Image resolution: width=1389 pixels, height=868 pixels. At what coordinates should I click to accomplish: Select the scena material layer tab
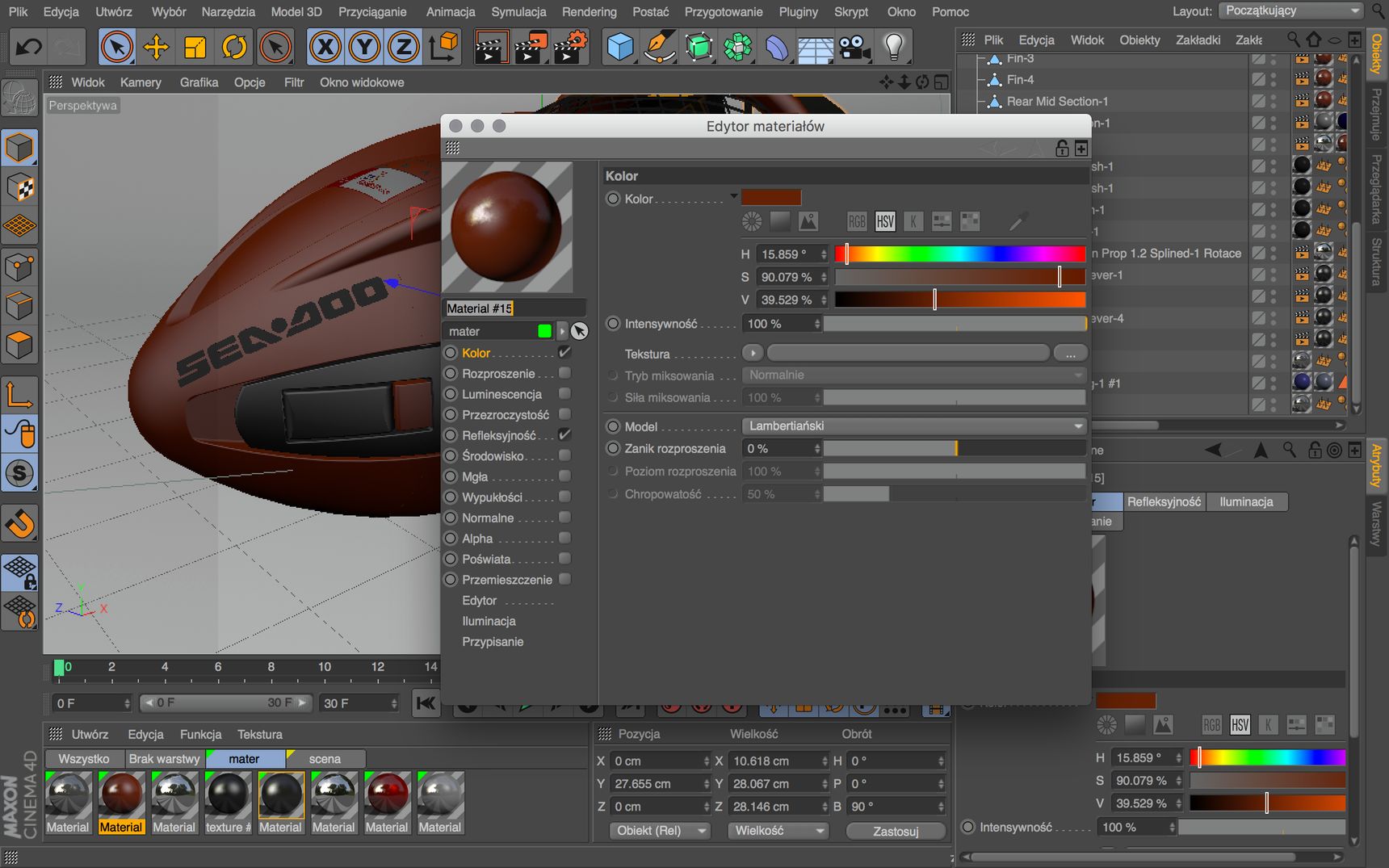click(x=325, y=758)
